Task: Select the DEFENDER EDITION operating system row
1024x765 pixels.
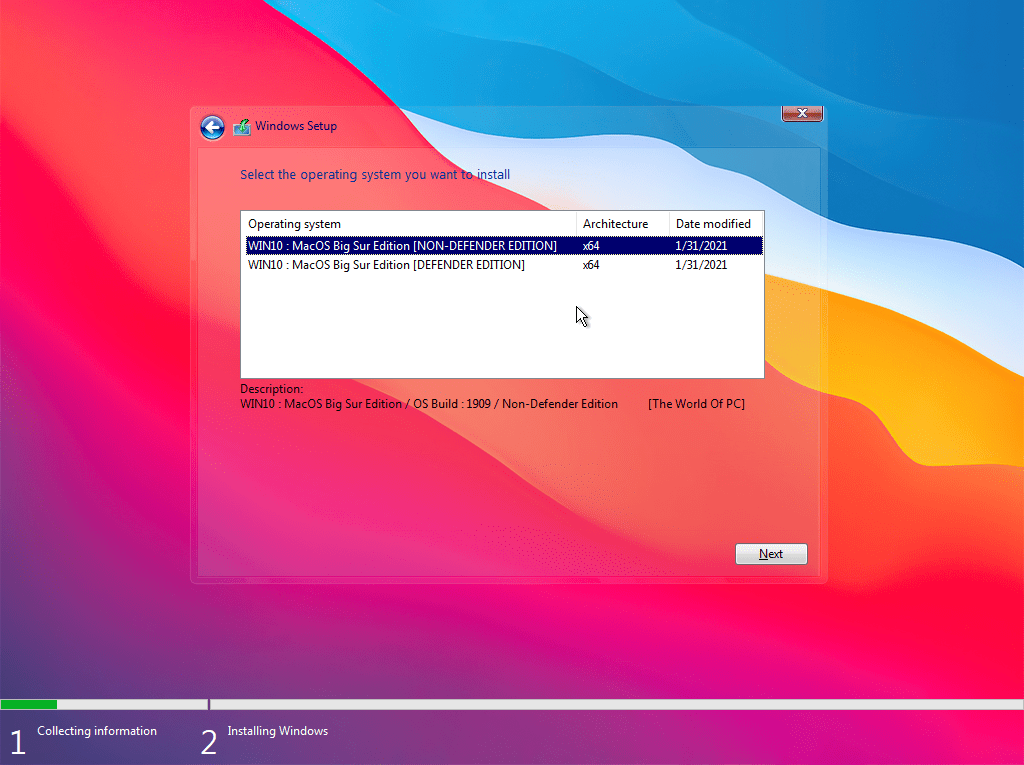Action: point(386,265)
